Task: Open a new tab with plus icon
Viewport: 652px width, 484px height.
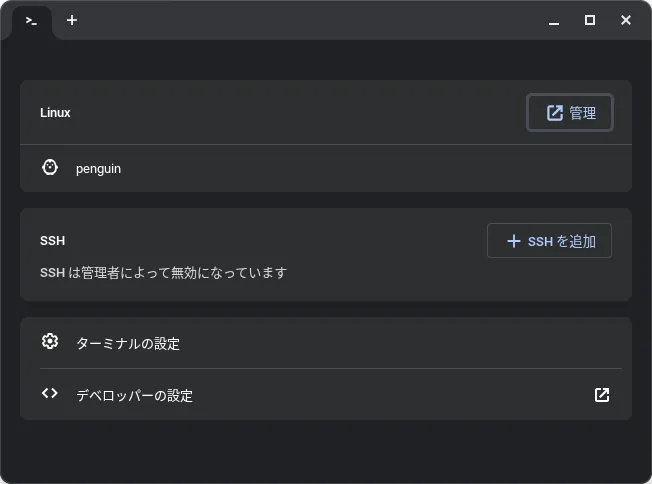Action: [72, 20]
